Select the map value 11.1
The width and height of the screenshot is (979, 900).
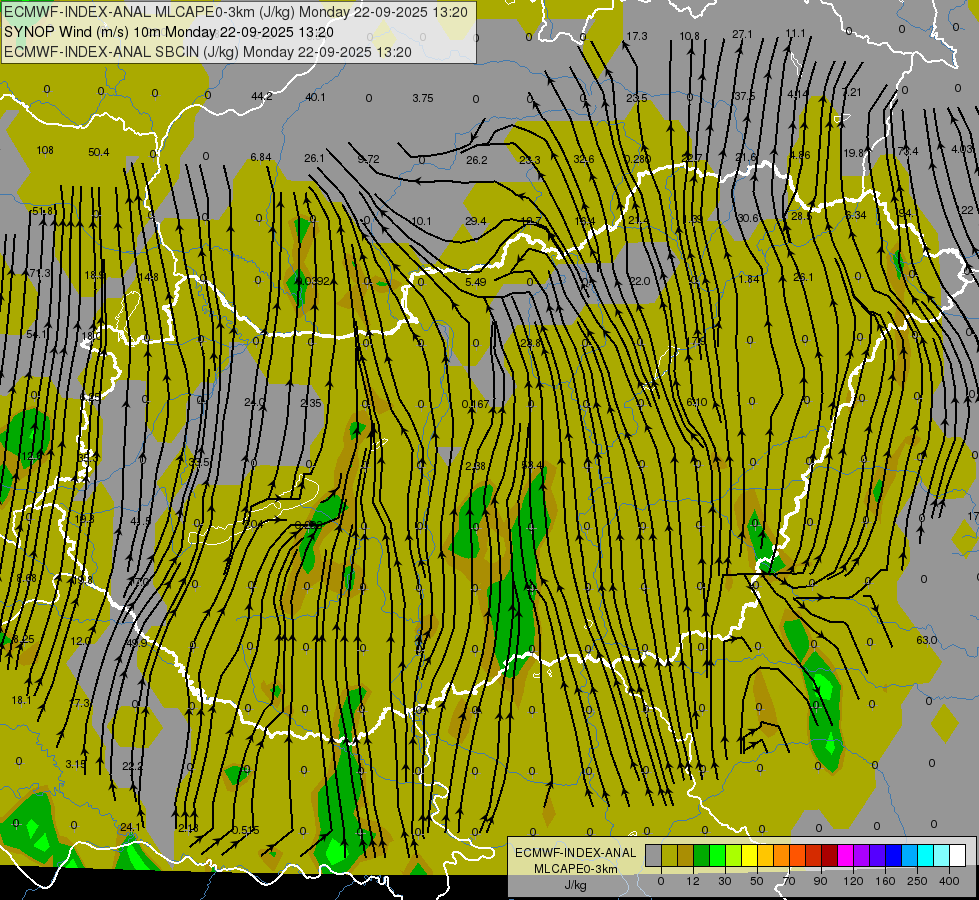[795, 33]
